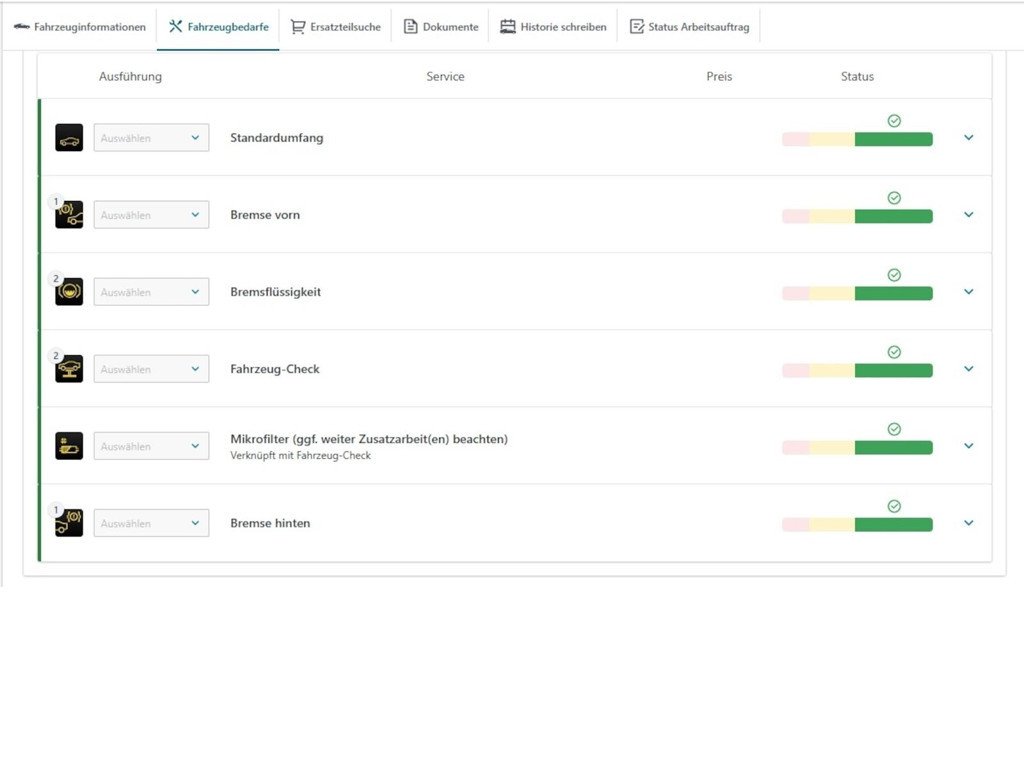Image resolution: width=1024 pixels, height=768 pixels.
Task: Open the Auswählen dropdown for Bremse hinten
Action: tap(151, 523)
